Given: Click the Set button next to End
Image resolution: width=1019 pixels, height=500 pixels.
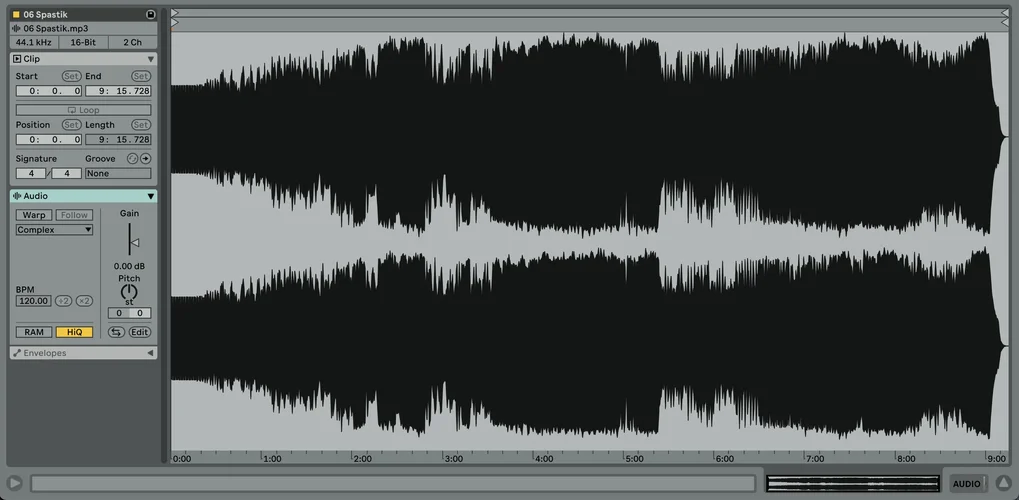Looking at the screenshot, I should 140,76.
